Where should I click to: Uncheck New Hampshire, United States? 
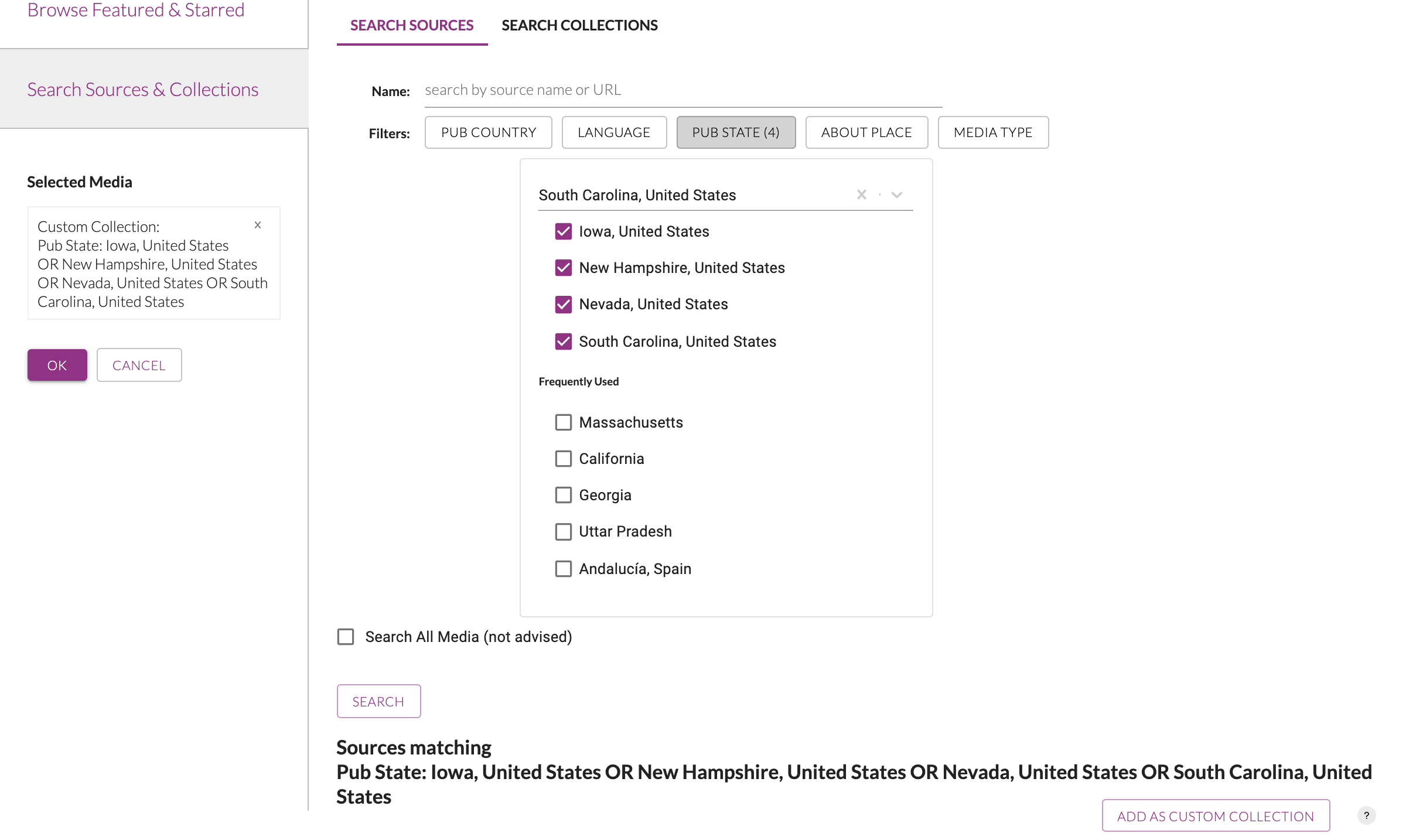coord(563,268)
